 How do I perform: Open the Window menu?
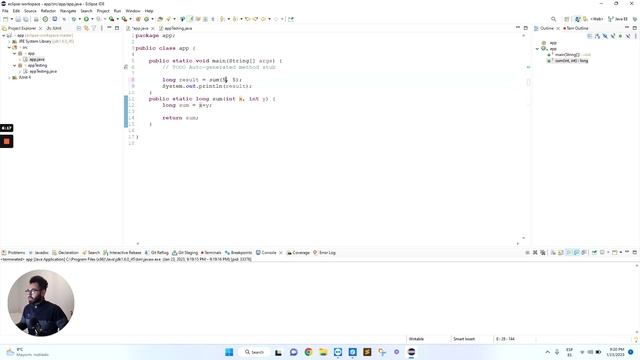pyautogui.click(x=133, y=11)
